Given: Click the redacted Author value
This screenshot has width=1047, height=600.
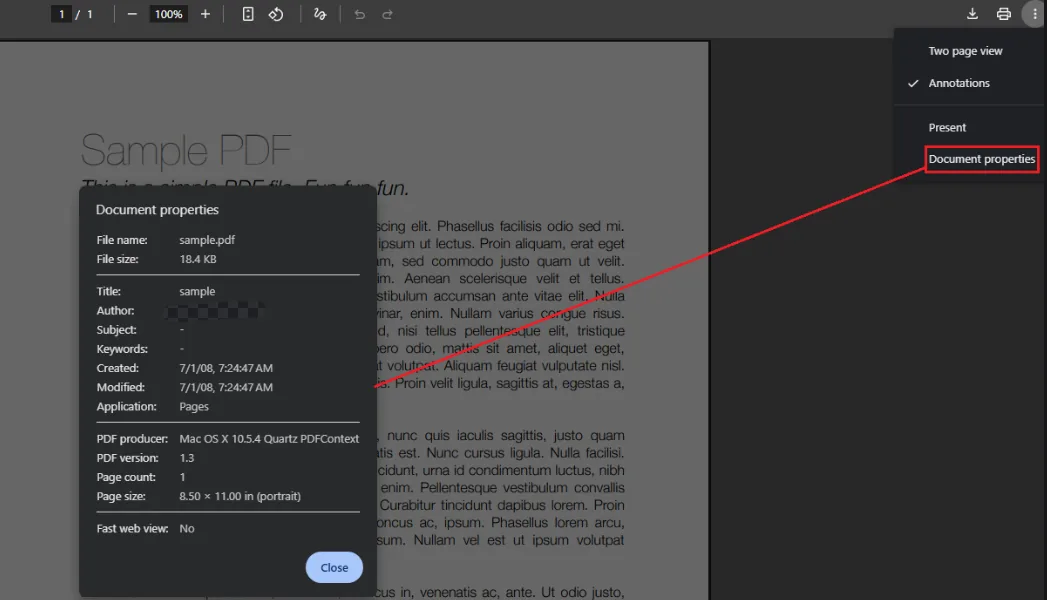Looking at the screenshot, I should (x=214, y=311).
